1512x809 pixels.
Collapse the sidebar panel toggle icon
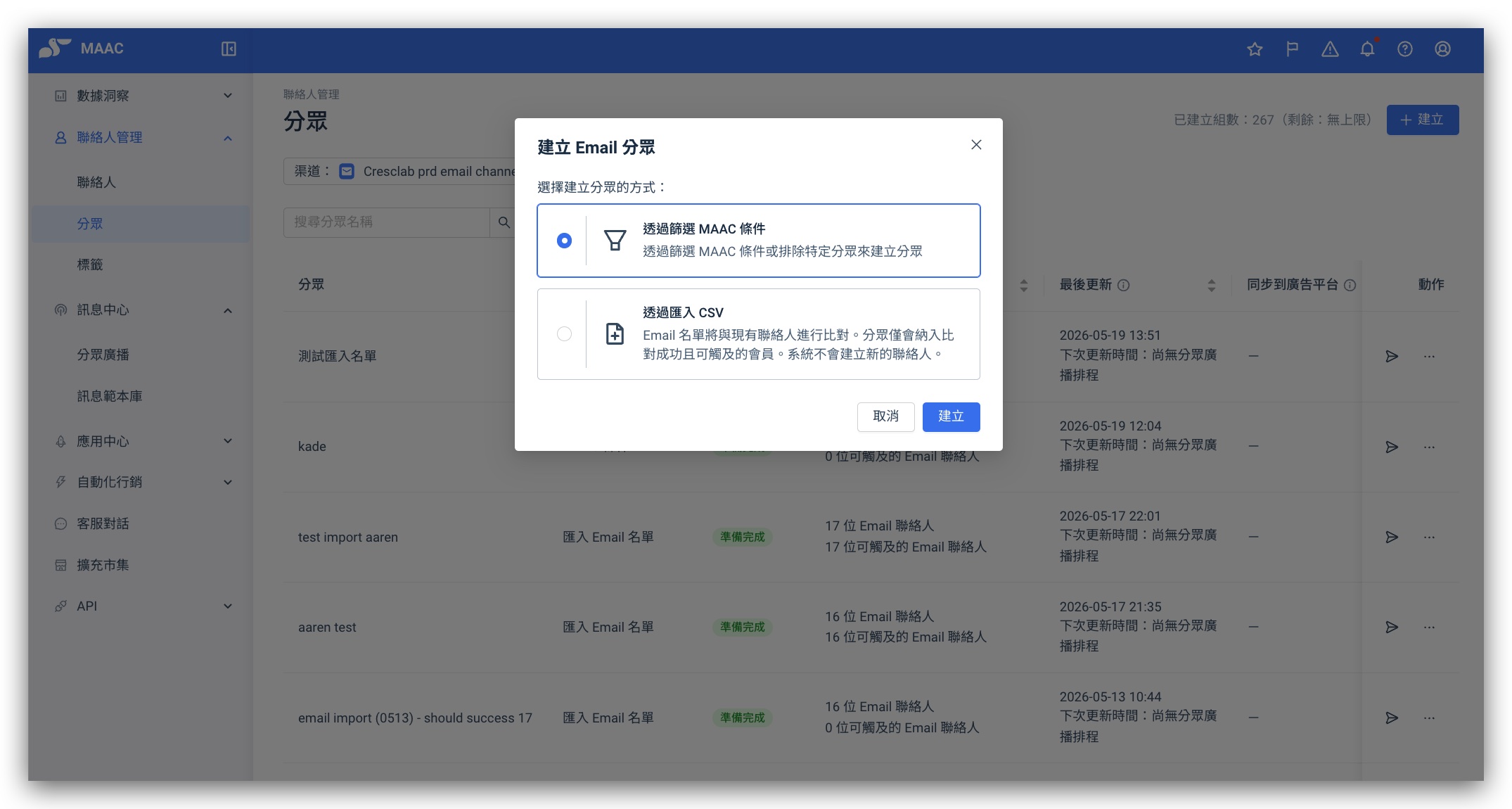click(x=229, y=49)
